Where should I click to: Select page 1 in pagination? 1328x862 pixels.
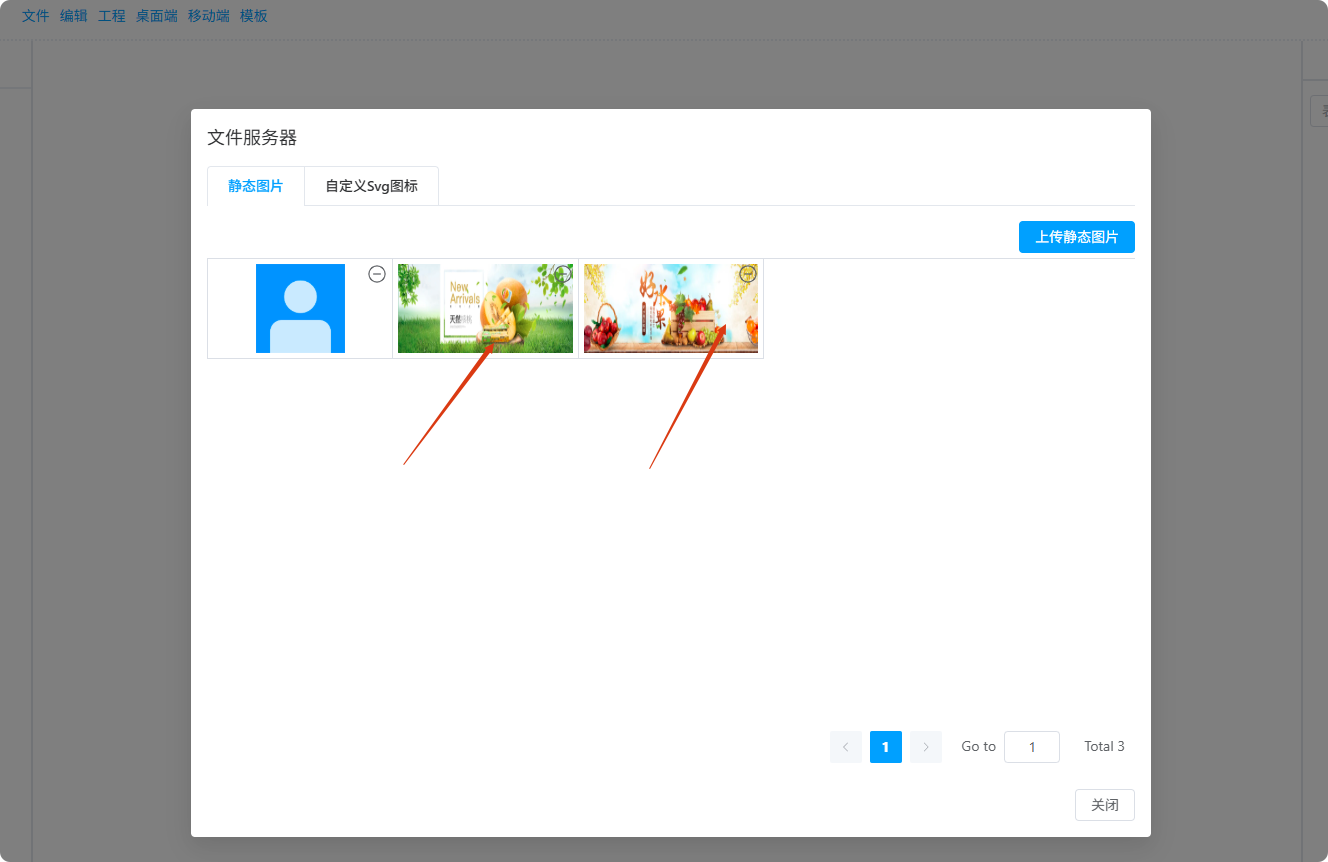(x=886, y=747)
